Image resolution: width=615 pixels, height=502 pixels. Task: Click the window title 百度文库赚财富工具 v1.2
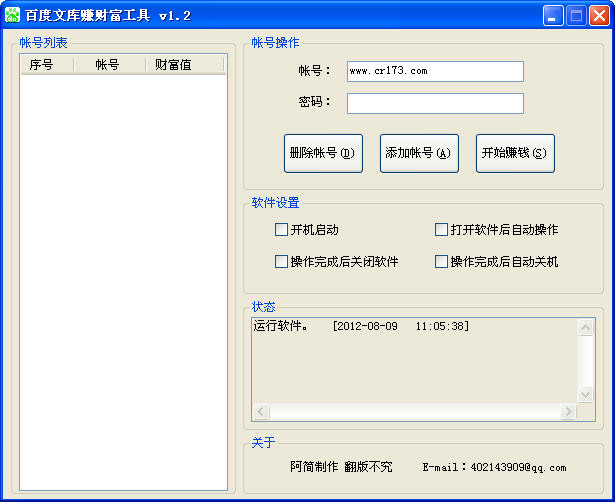(x=108, y=16)
